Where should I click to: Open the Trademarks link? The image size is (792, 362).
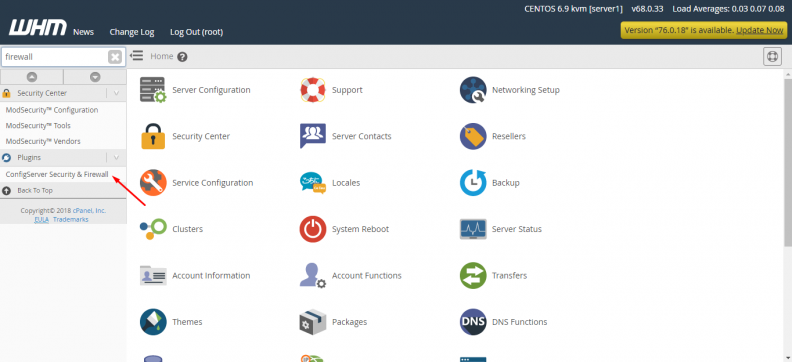[x=71, y=220]
